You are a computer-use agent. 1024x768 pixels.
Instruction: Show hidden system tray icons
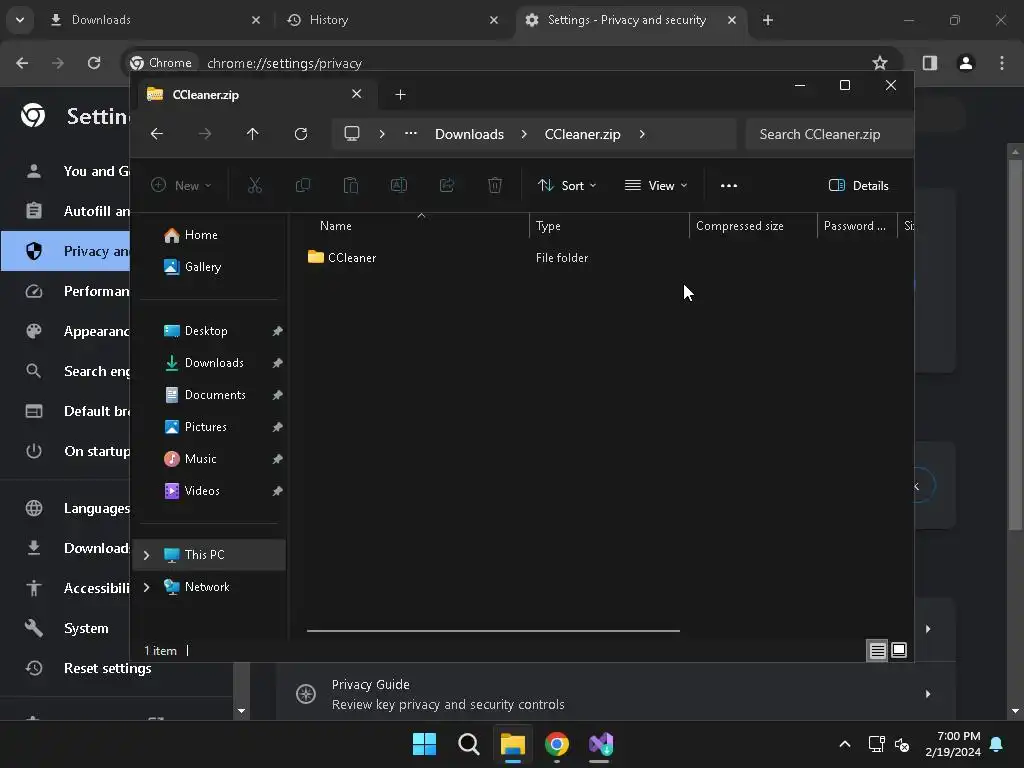point(844,744)
